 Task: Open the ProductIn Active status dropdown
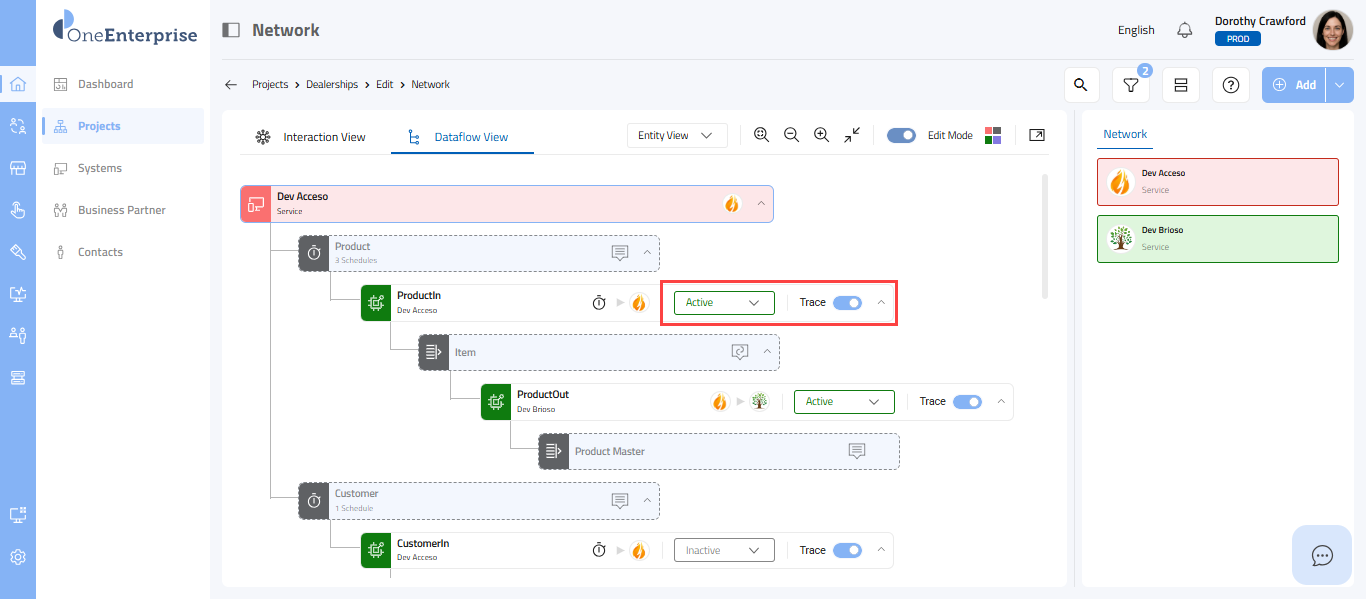point(724,303)
